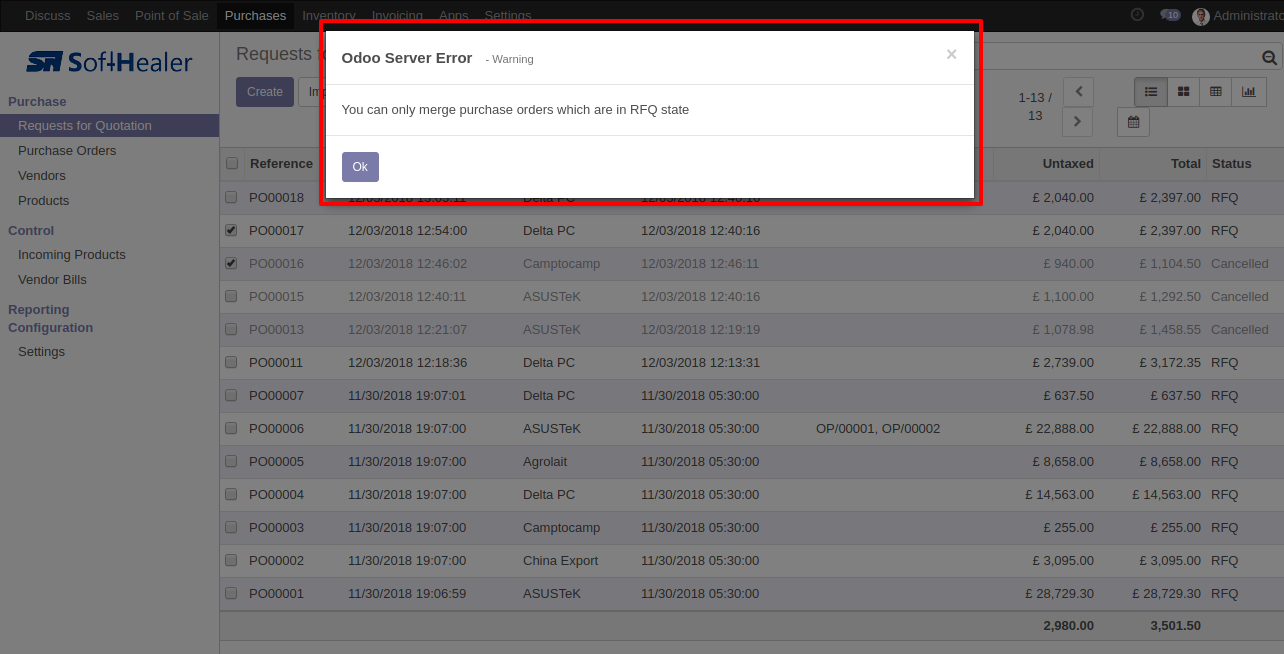Open Vendor Bills in sidebar

pos(52,280)
